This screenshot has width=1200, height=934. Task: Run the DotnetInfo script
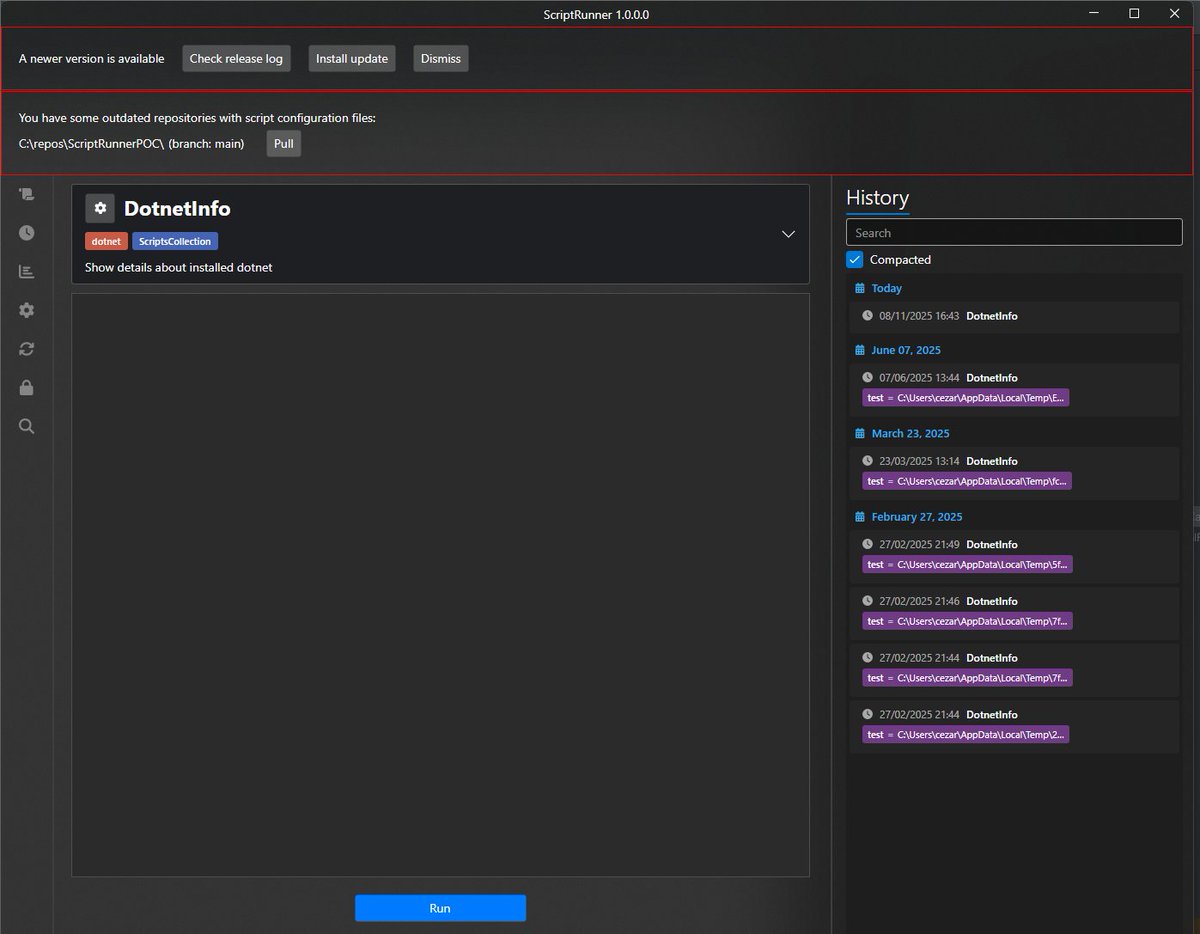click(440, 908)
